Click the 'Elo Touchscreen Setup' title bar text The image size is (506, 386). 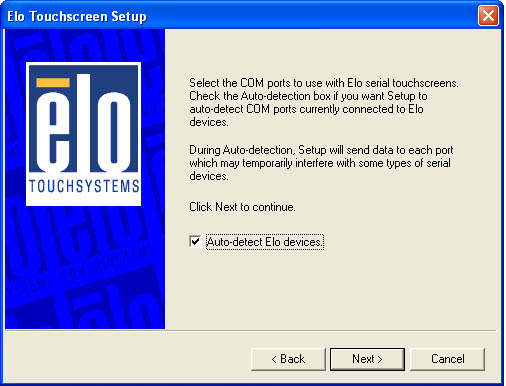coord(77,16)
